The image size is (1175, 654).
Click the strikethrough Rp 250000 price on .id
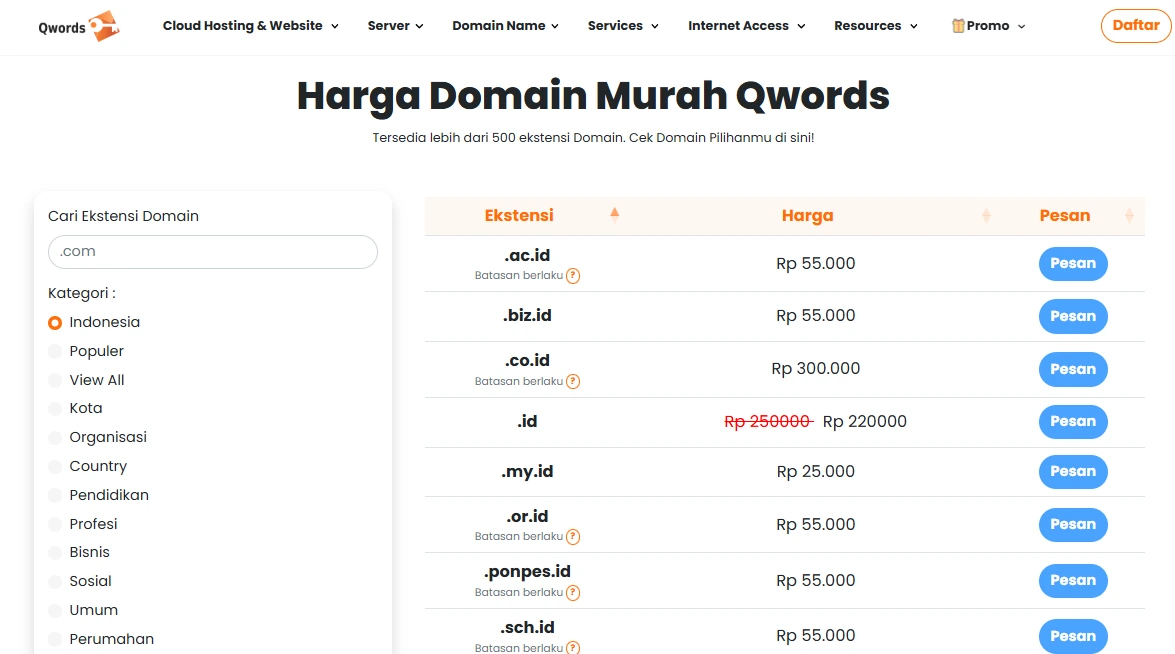pos(768,421)
